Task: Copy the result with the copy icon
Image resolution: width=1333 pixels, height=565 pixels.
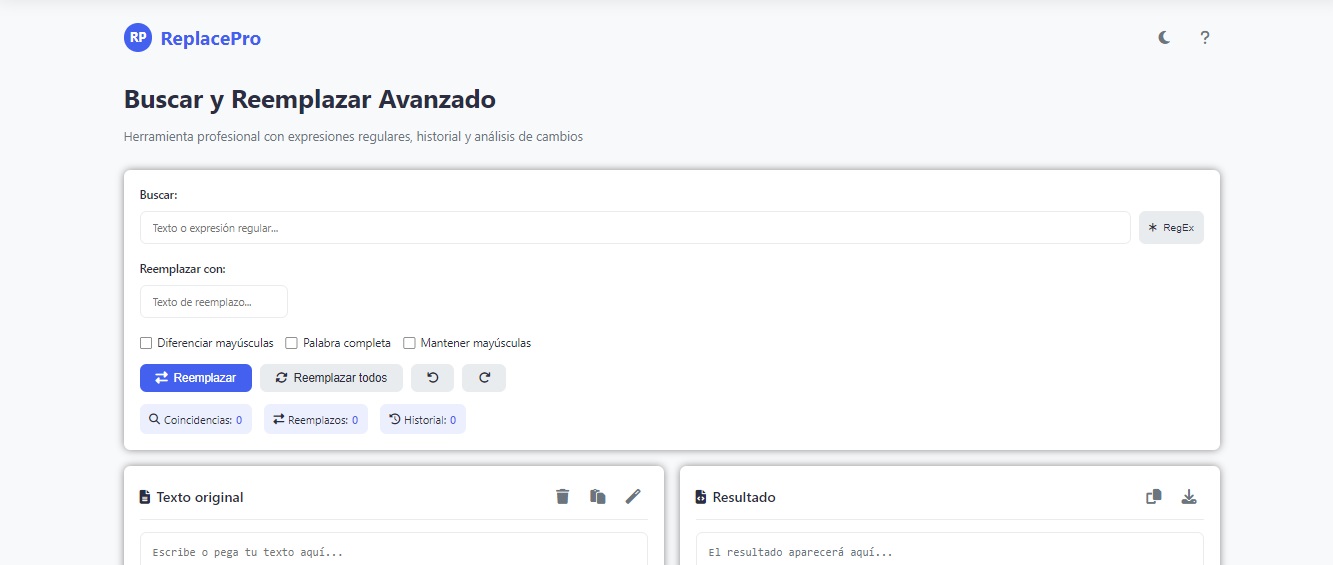Action: (x=1154, y=496)
